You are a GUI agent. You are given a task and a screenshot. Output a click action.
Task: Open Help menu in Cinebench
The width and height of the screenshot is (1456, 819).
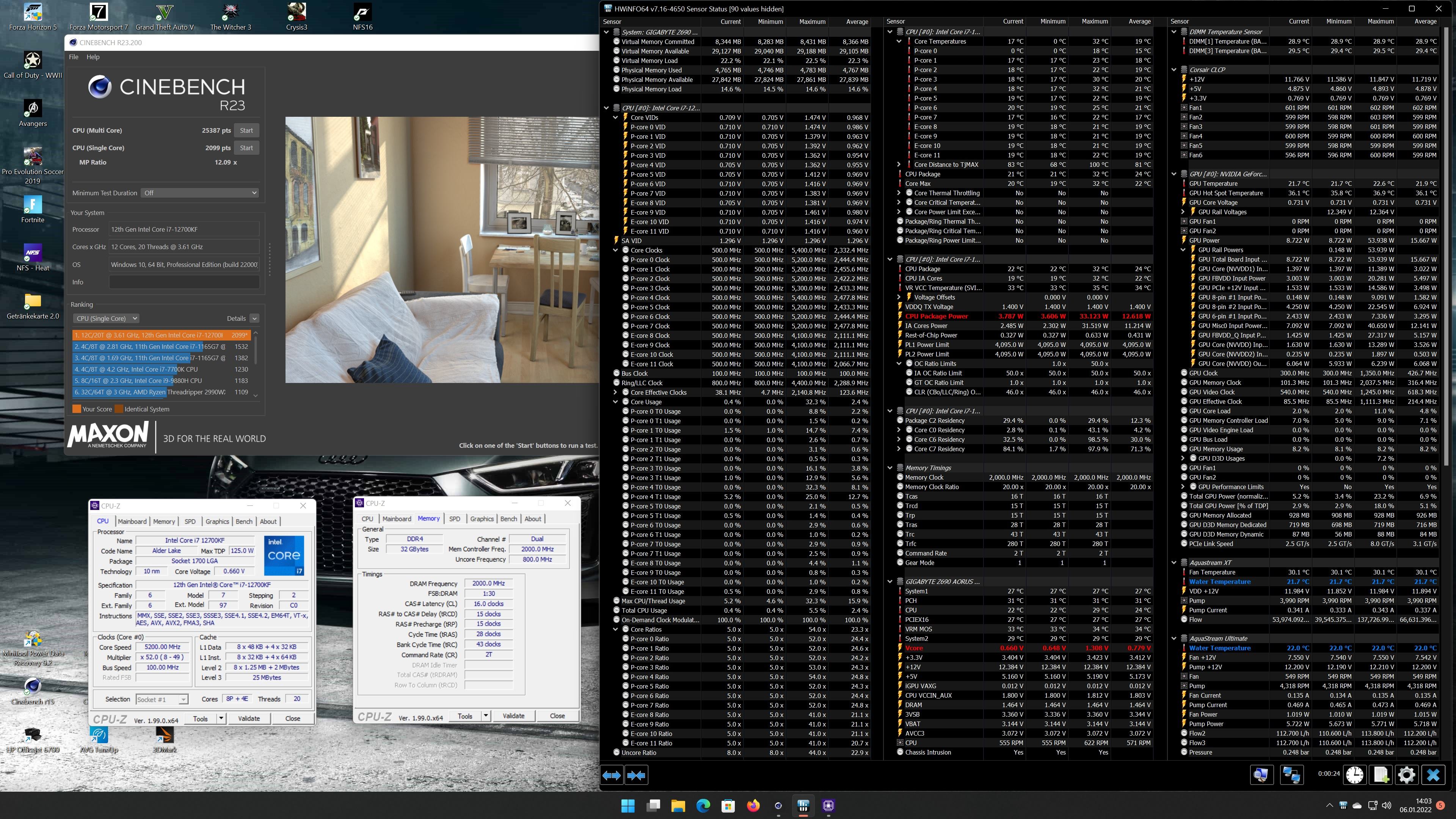coord(93,56)
